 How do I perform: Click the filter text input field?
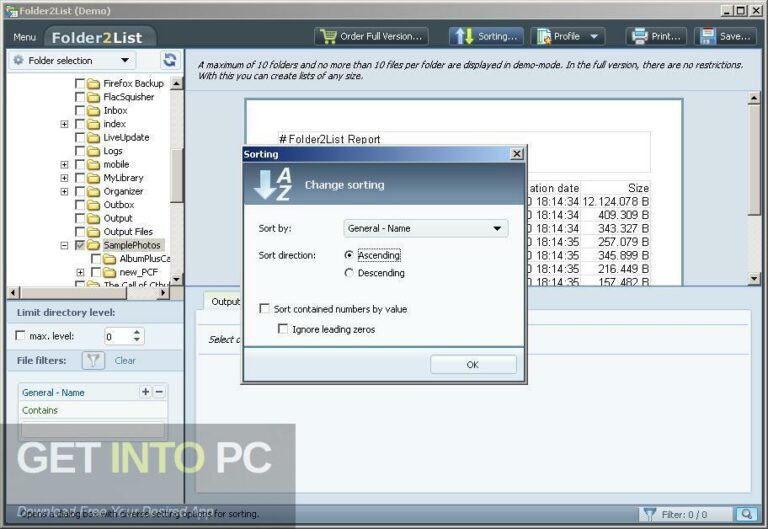click(93, 430)
